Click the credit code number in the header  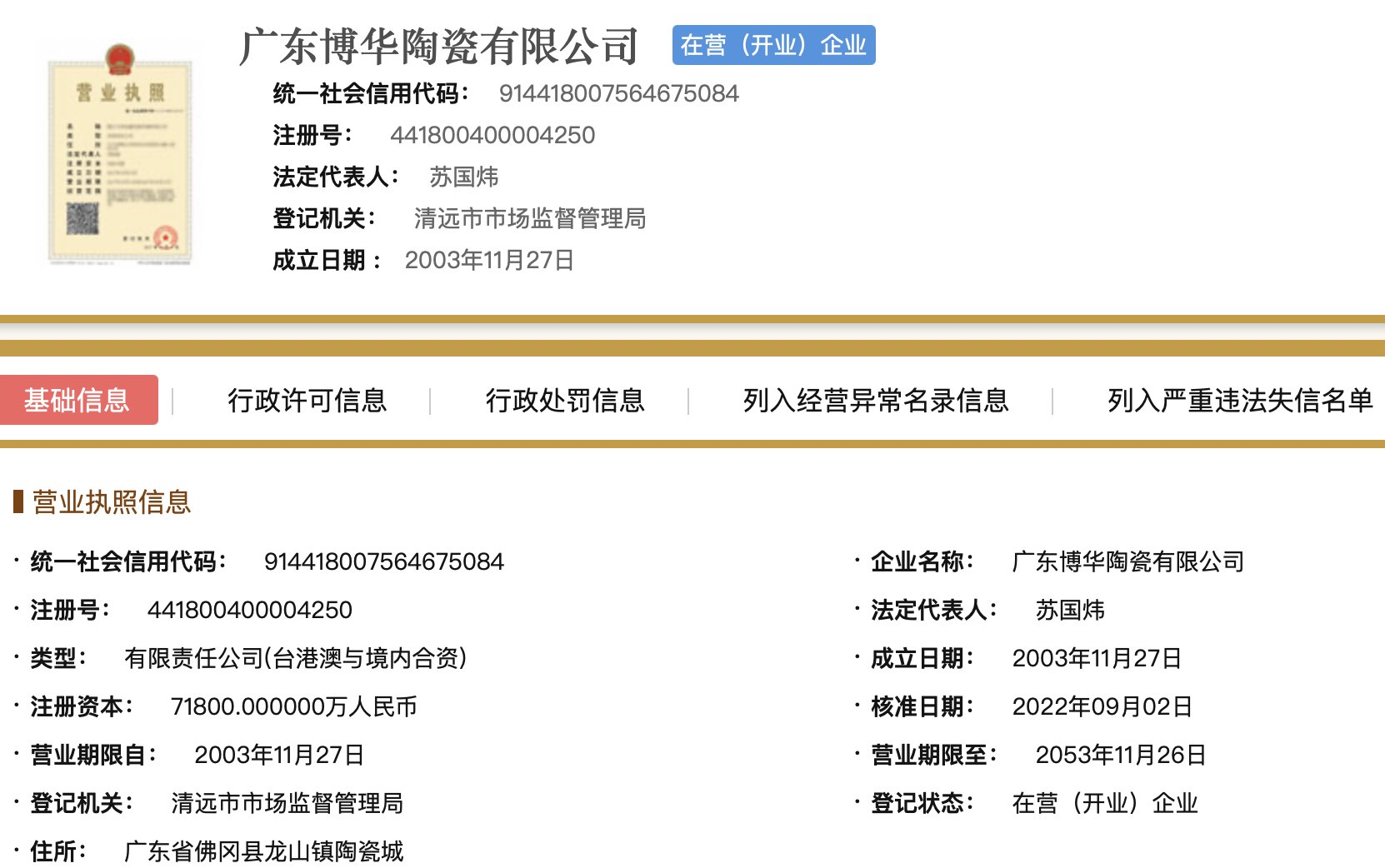pos(618,93)
